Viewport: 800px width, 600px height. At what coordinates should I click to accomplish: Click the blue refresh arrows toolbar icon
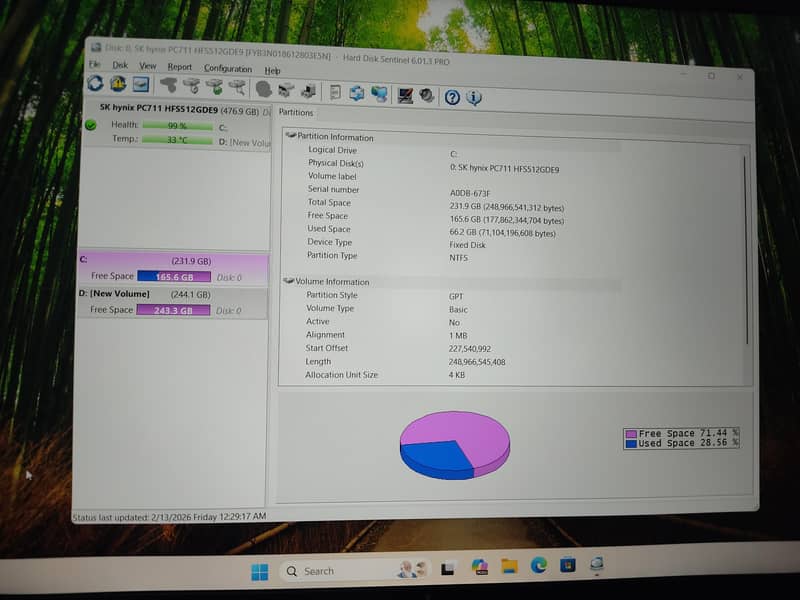tap(95, 85)
